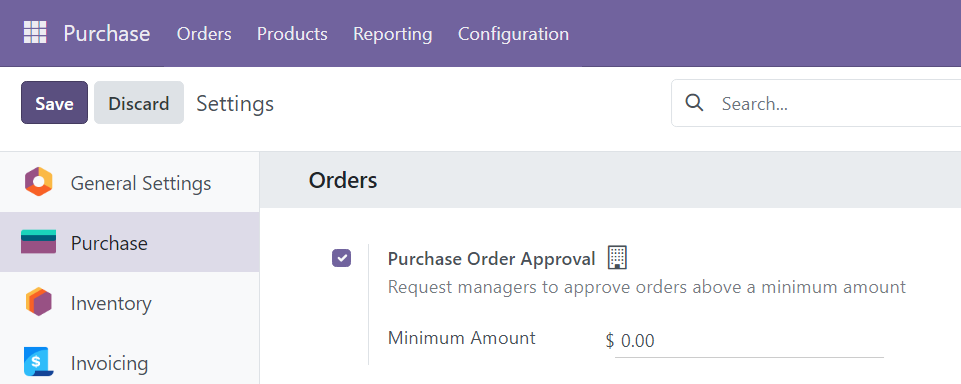Discard the settings changes
This screenshot has width=961, height=384.
pos(139,103)
